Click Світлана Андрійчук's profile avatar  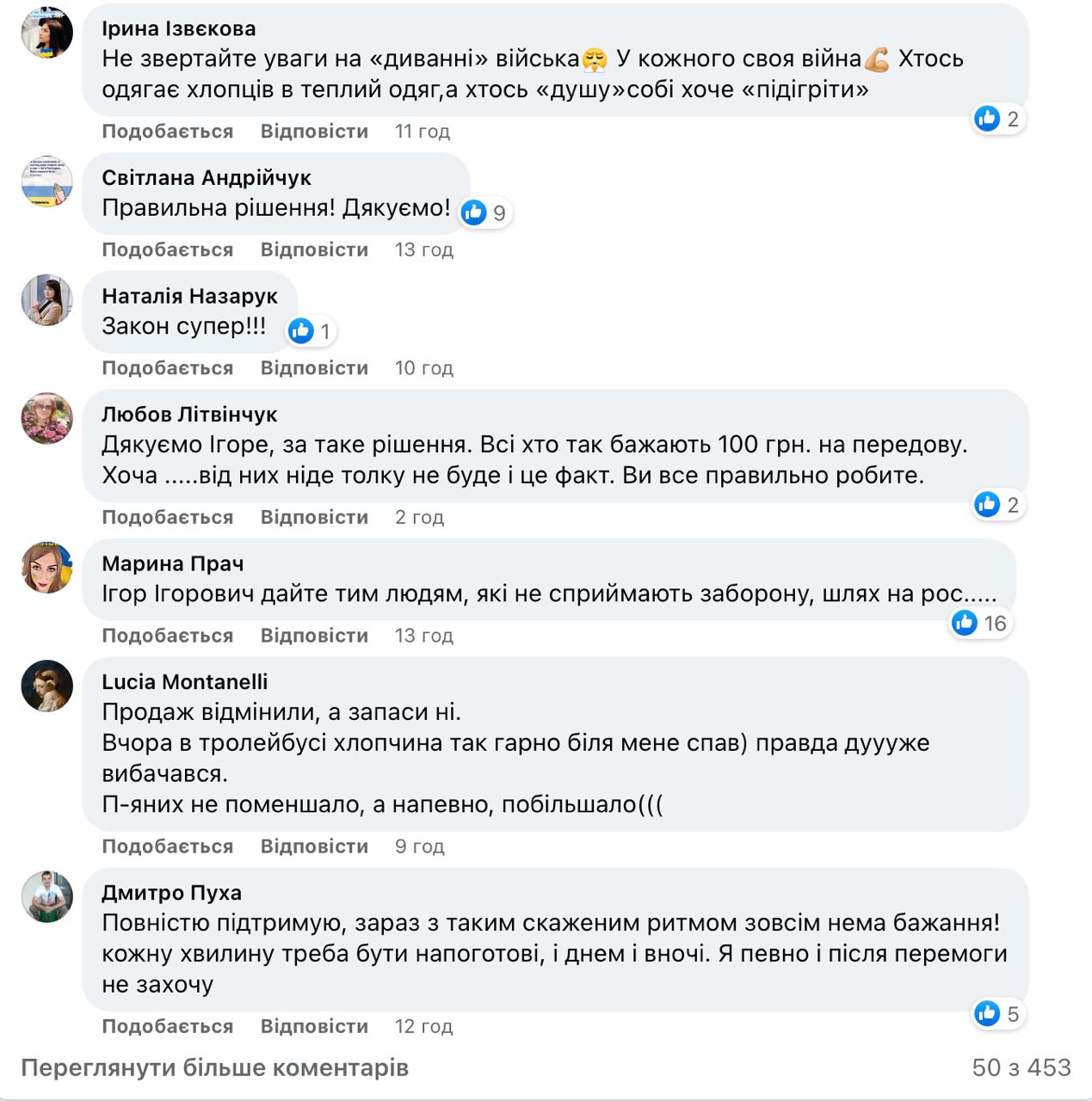tap(47, 182)
